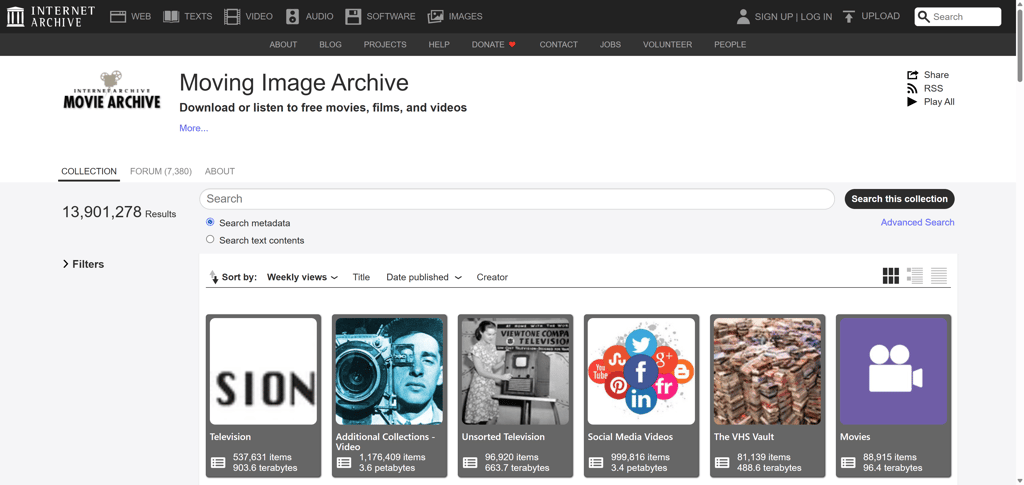Select the Search metadata radio button
1024x485 pixels.
coord(210,222)
